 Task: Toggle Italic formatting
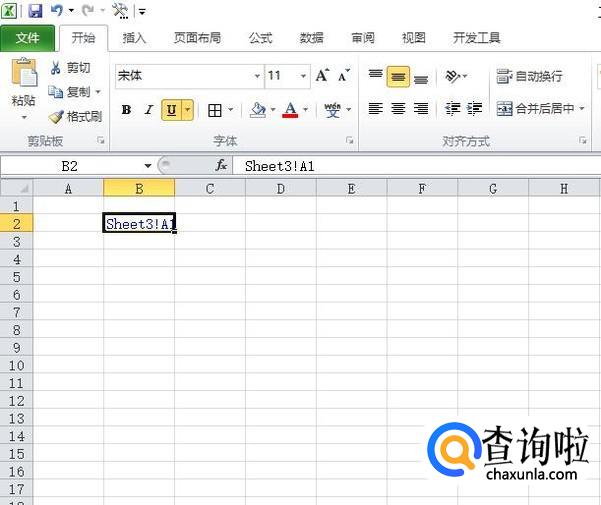click(x=149, y=110)
